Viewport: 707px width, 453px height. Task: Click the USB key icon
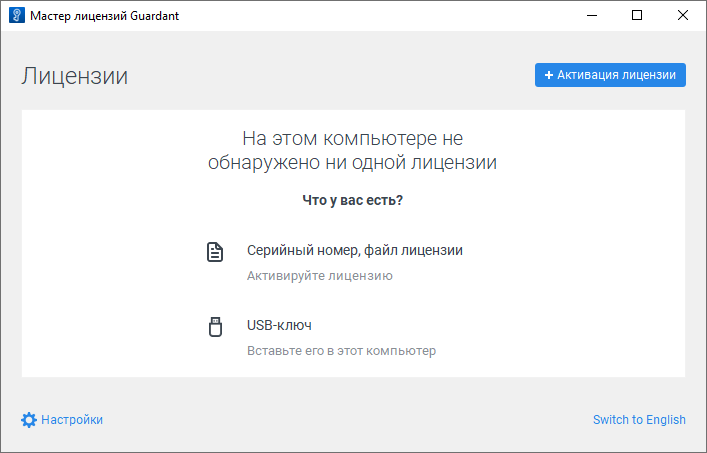click(x=215, y=327)
